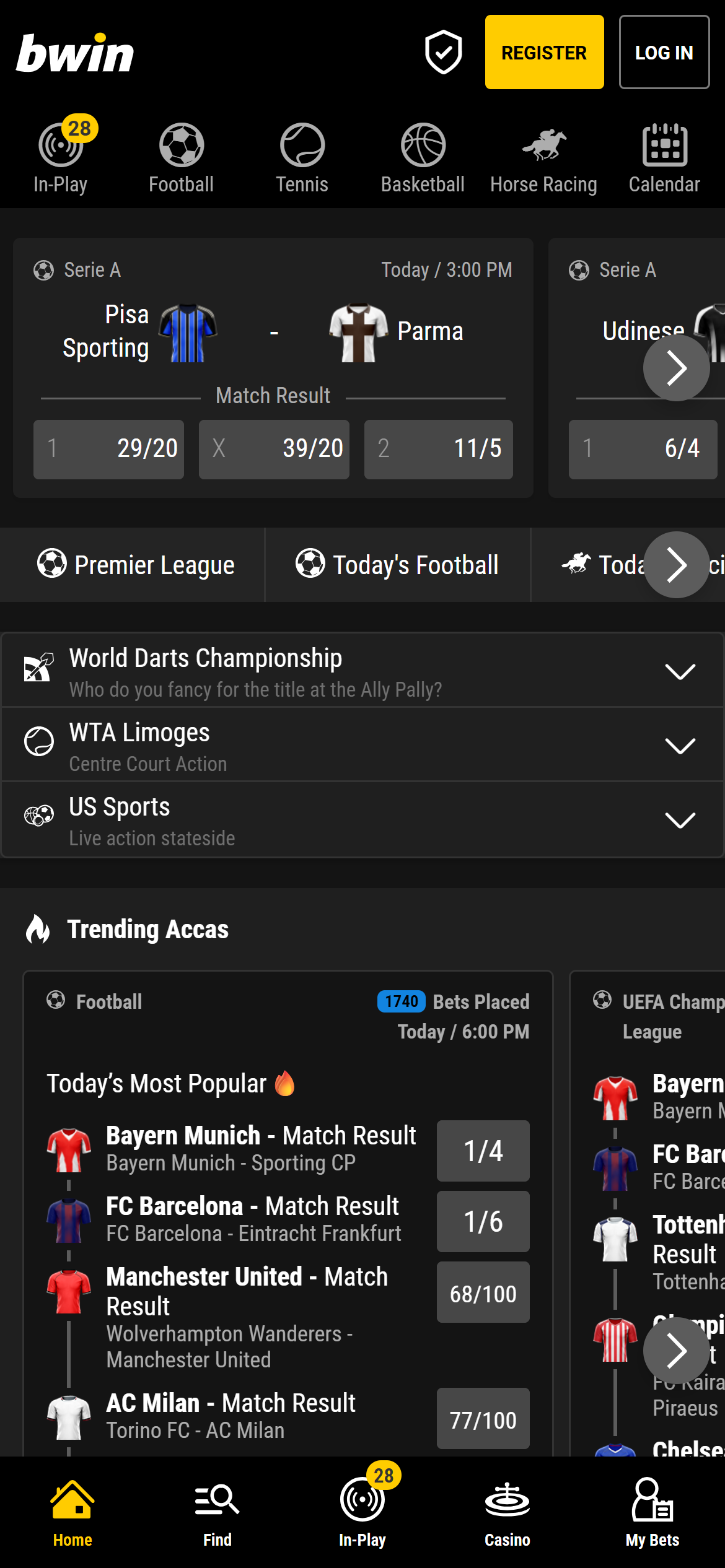Click the LOG IN button
The height and width of the screenshot is (1568, 725).
click(663, 53)
